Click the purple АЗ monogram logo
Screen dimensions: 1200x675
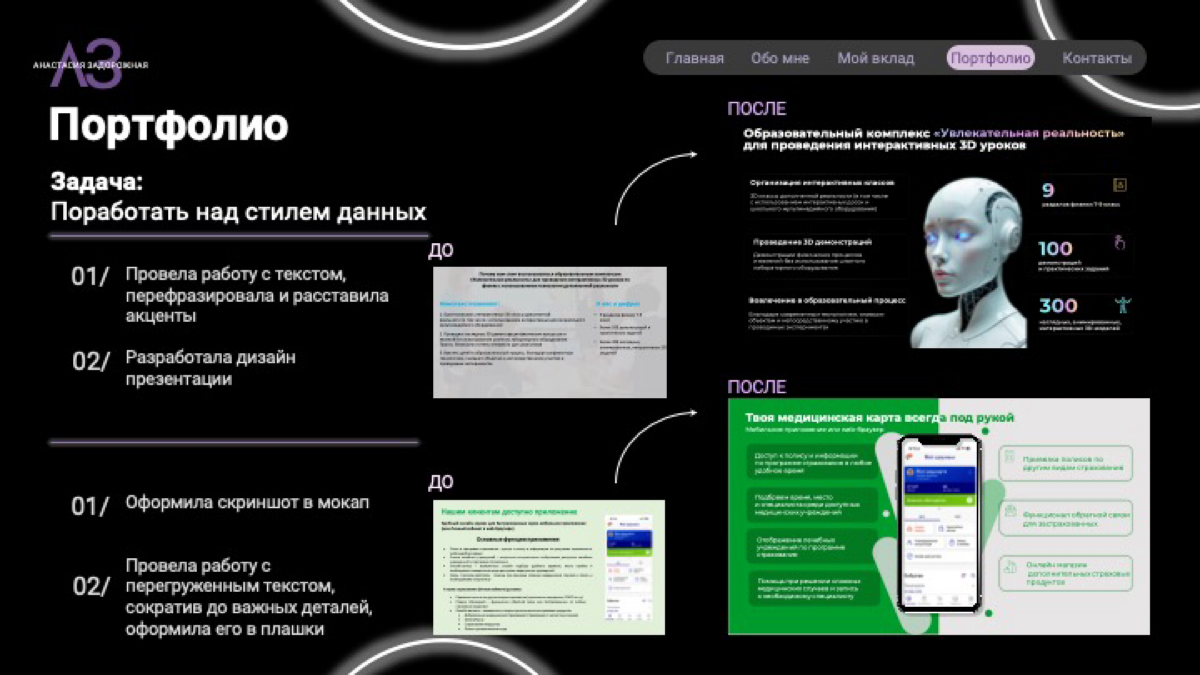point(87,65)
